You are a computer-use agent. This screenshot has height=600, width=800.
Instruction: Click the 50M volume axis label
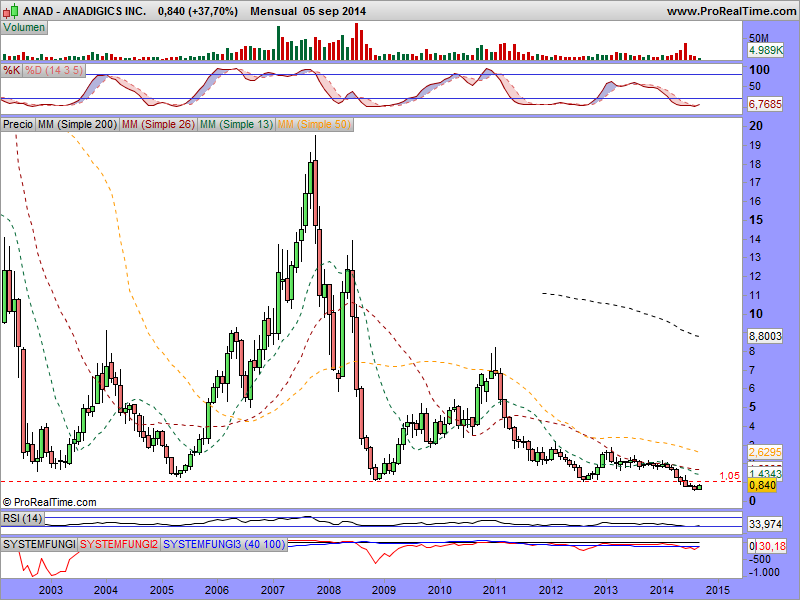point(759,38)
